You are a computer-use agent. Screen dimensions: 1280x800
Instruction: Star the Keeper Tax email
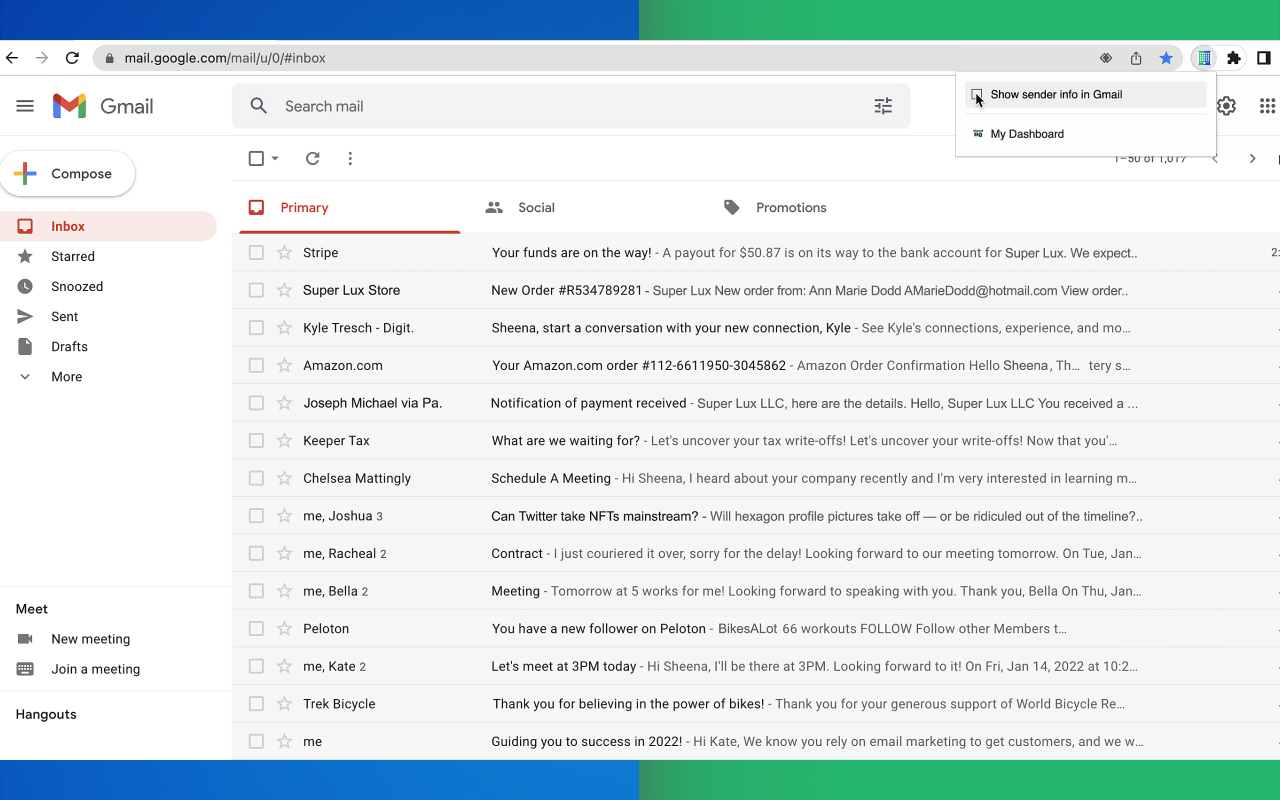click(x=284, y=441)
